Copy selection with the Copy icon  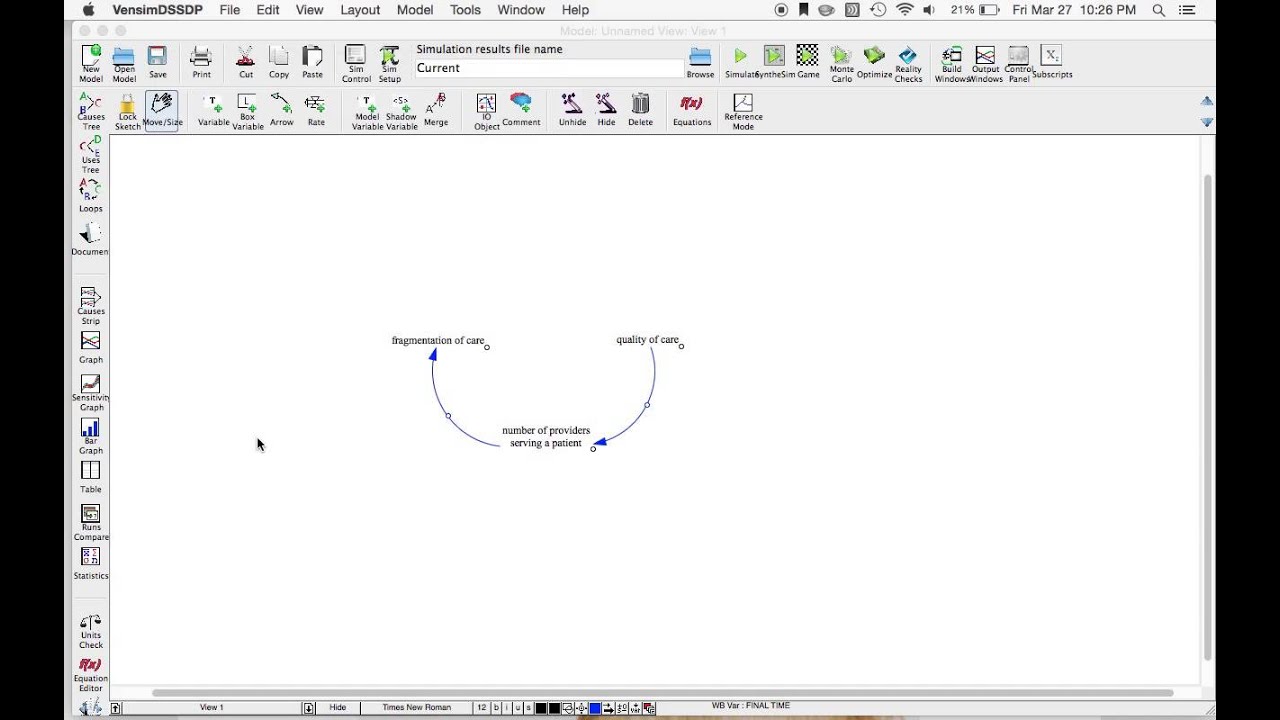click(x=279, y=62)
